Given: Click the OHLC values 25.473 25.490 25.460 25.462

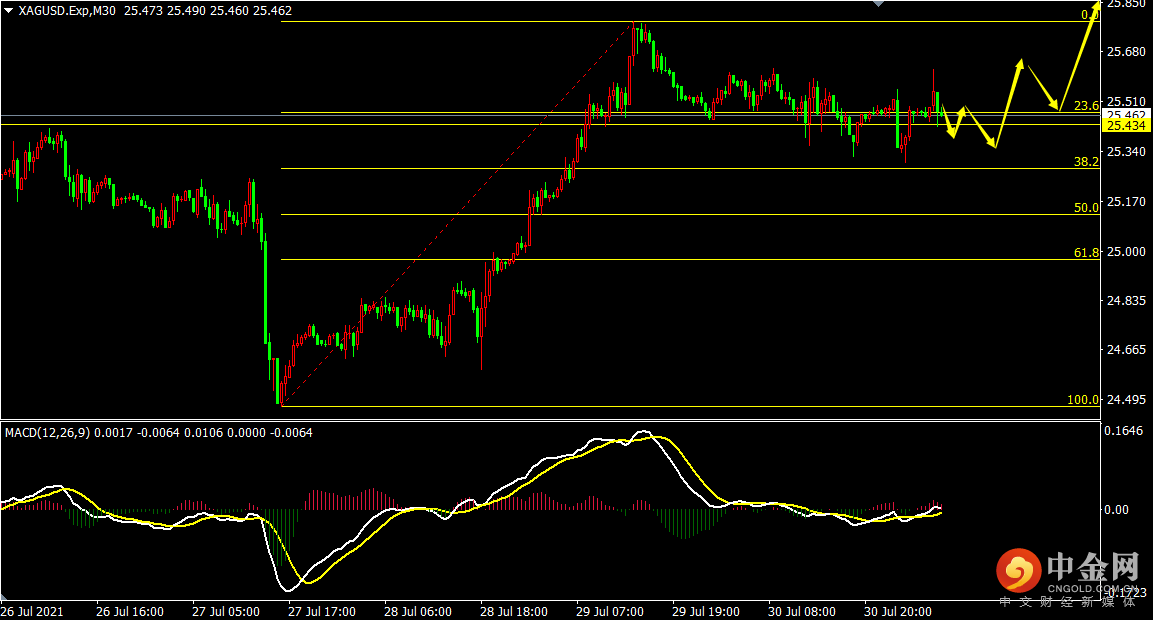Looking at the screenshot, I should click(x=208, y=11).
